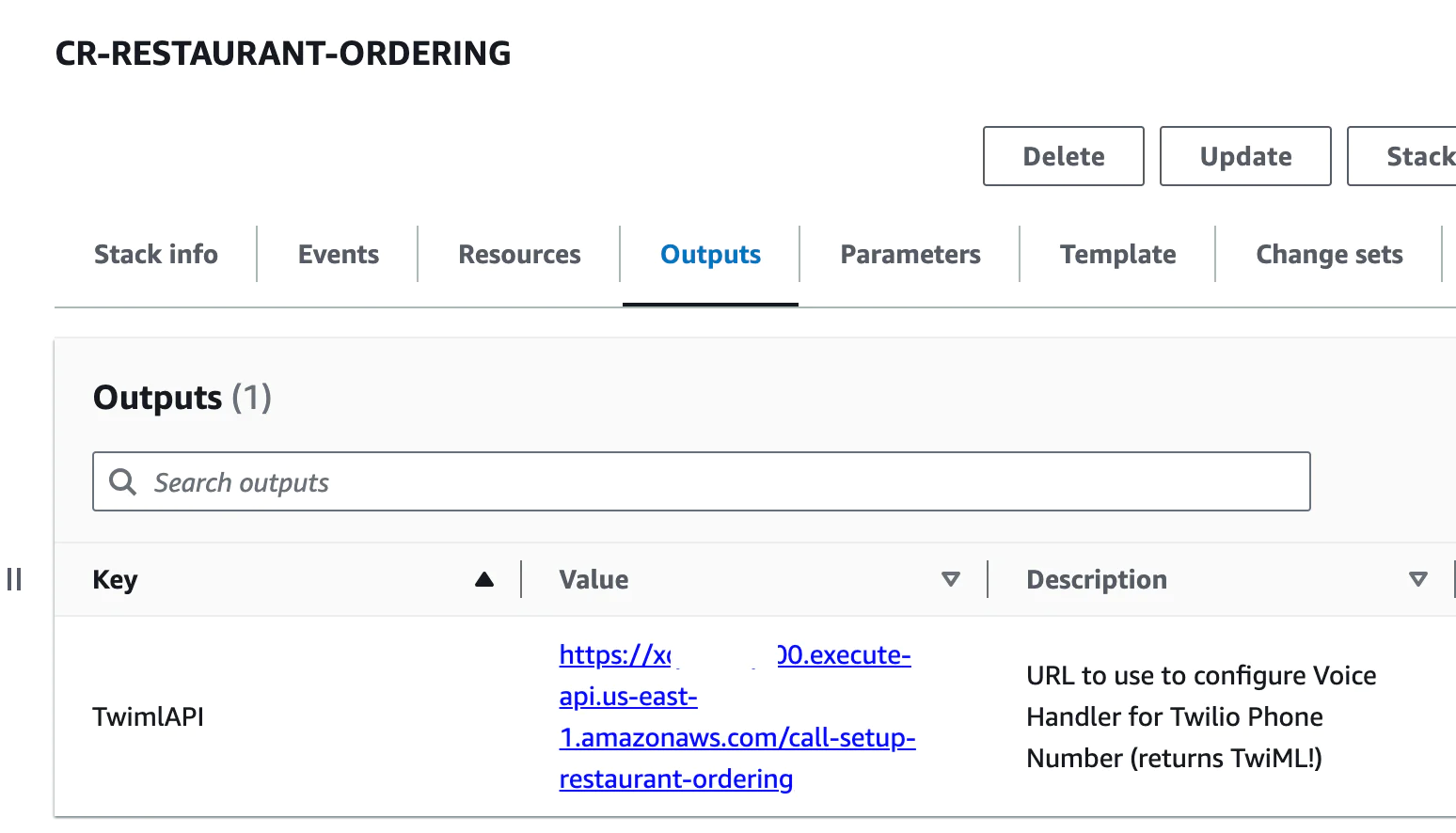This screenshot has width=1456, height=833.
Task: Click the Key column header
Action: 116,580
